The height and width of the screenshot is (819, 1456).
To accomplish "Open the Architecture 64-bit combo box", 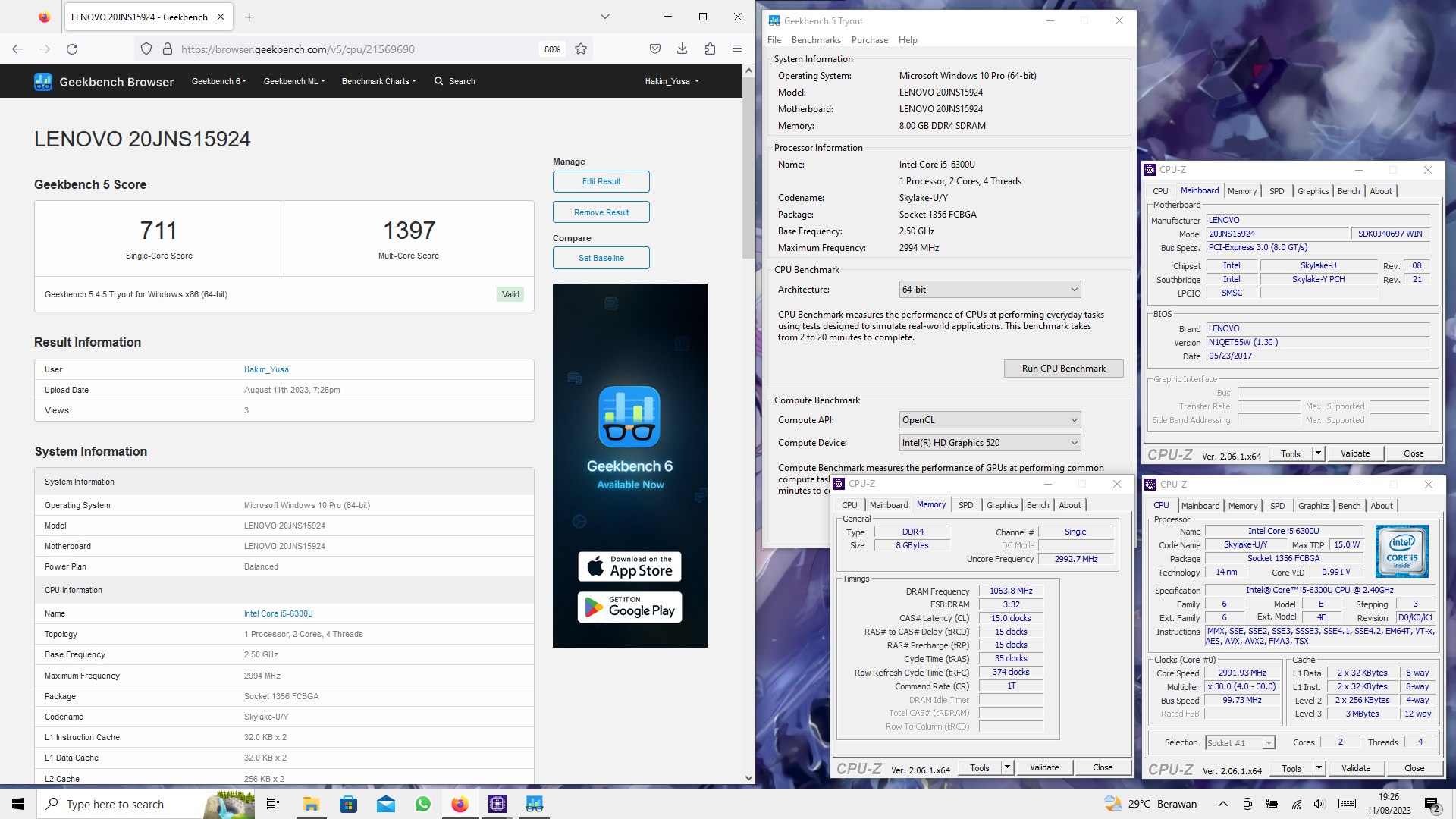I will coord(990,290).
